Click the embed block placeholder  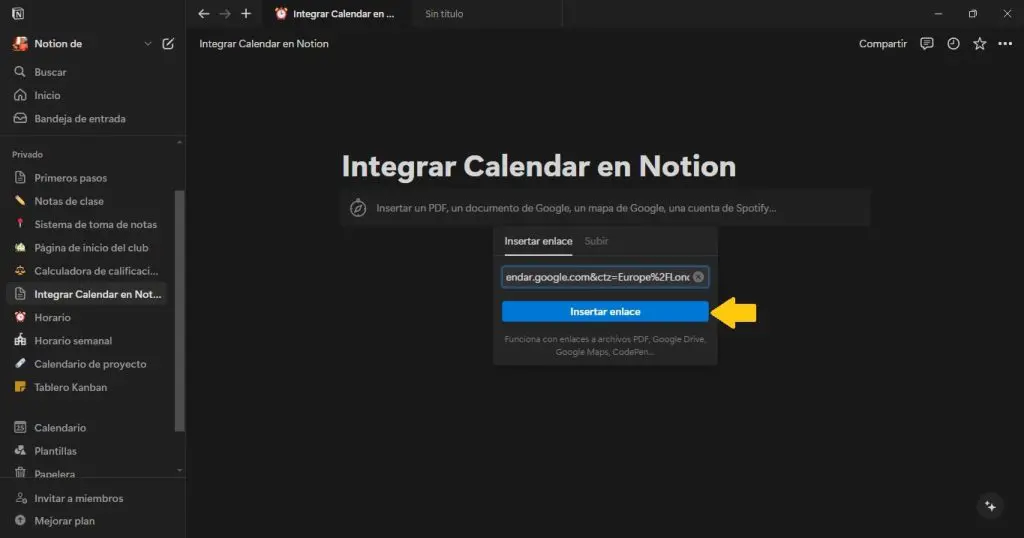click(605, 208)
